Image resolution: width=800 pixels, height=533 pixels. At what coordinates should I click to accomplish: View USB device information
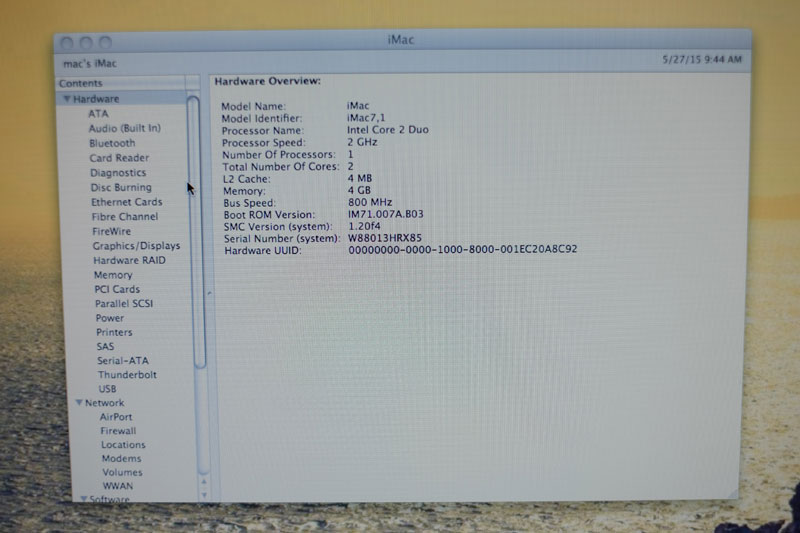click(107, 388)
